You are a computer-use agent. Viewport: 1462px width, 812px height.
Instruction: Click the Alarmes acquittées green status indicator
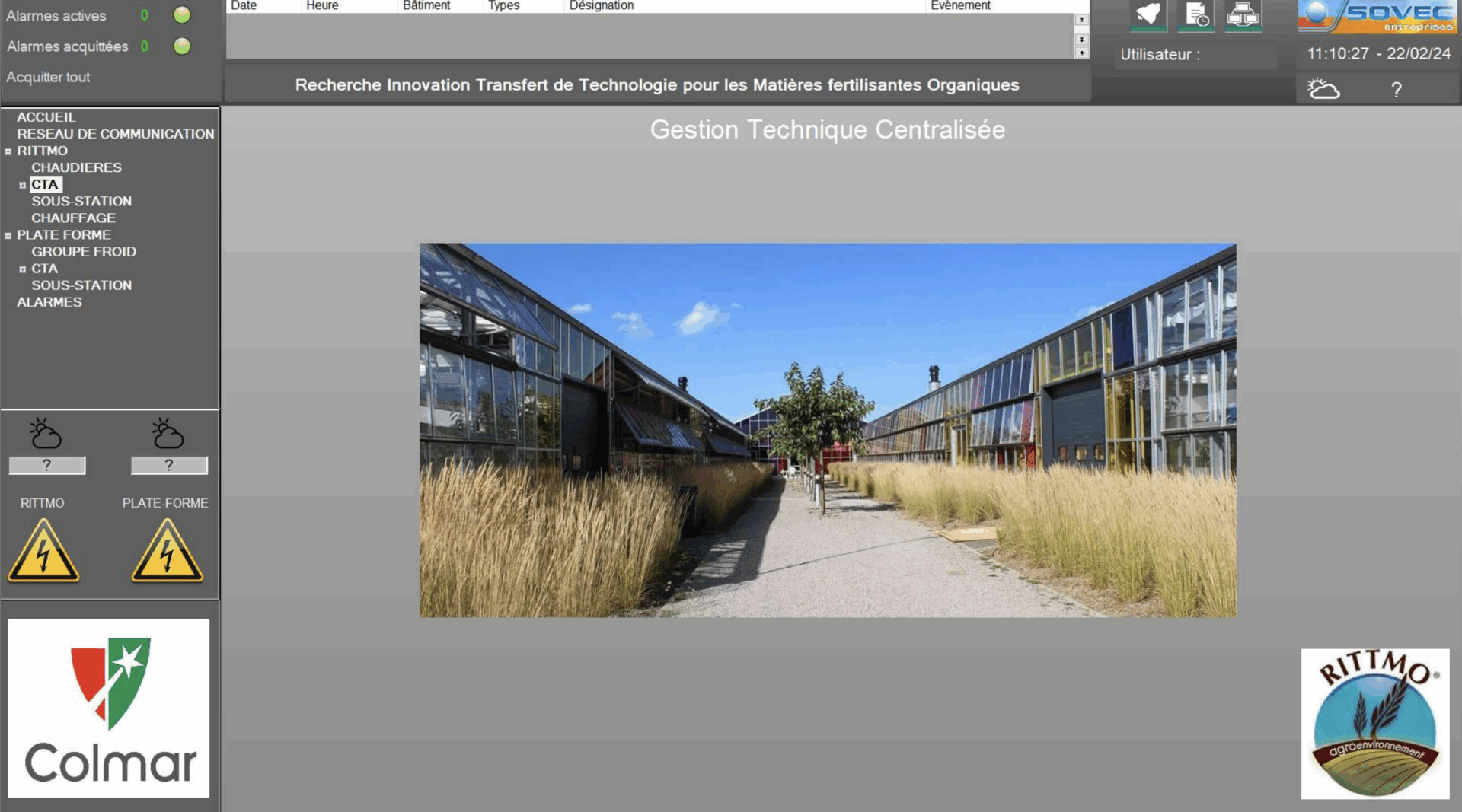182,46
